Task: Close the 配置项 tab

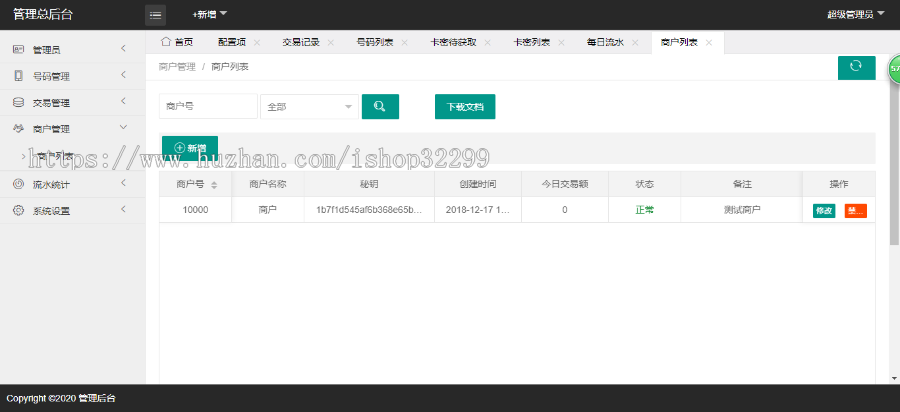Action: pyautogui.click(x=257, y=42)
